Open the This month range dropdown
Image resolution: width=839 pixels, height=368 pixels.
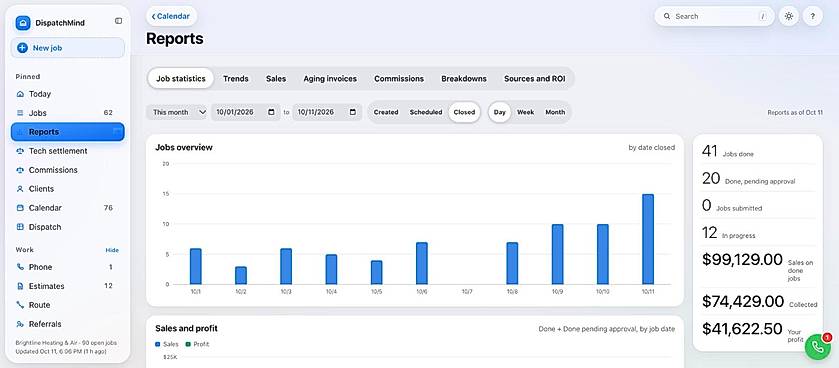point(177,112)
